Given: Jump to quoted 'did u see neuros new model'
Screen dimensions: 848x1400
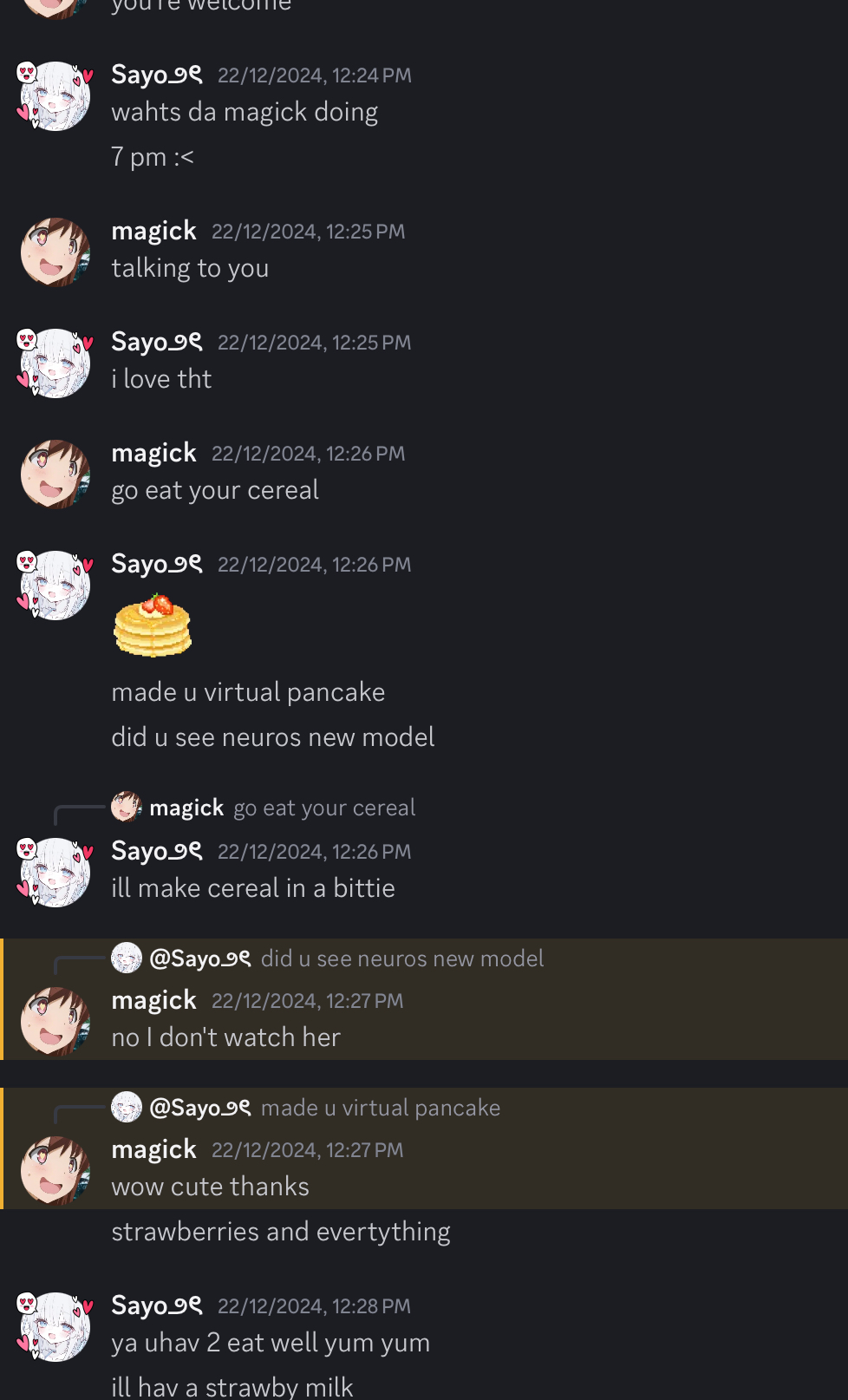Looking at the screenshot, I should click(x=402, y=958).
